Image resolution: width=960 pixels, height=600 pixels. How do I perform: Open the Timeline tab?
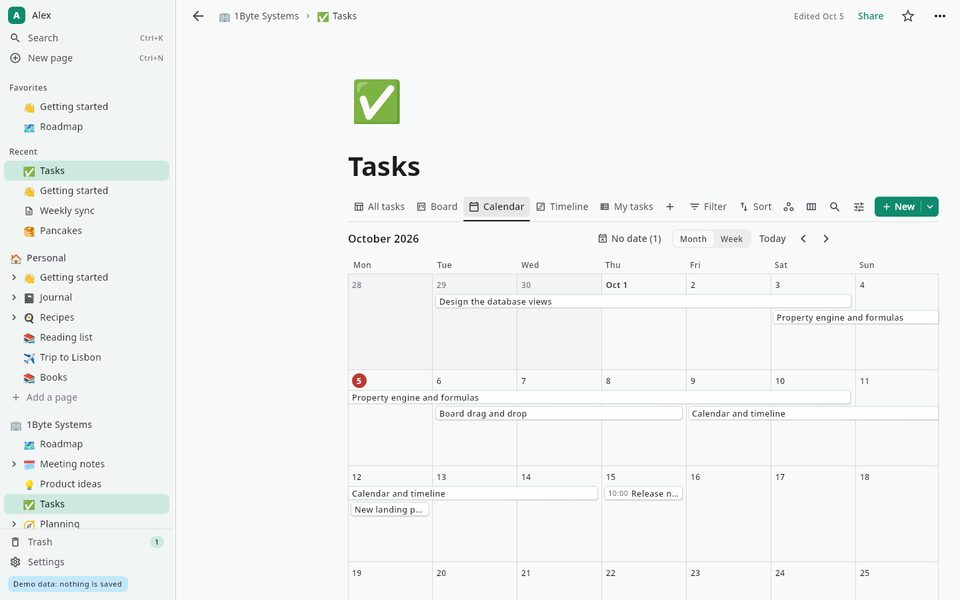[x=562, y=207]
